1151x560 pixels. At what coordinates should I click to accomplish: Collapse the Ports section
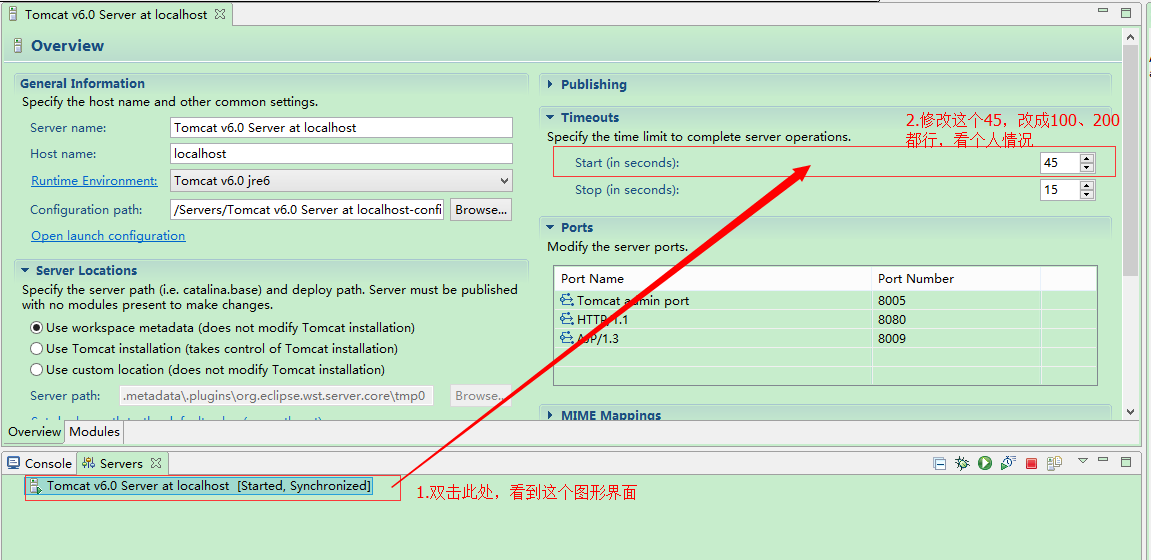pos(550,228)
